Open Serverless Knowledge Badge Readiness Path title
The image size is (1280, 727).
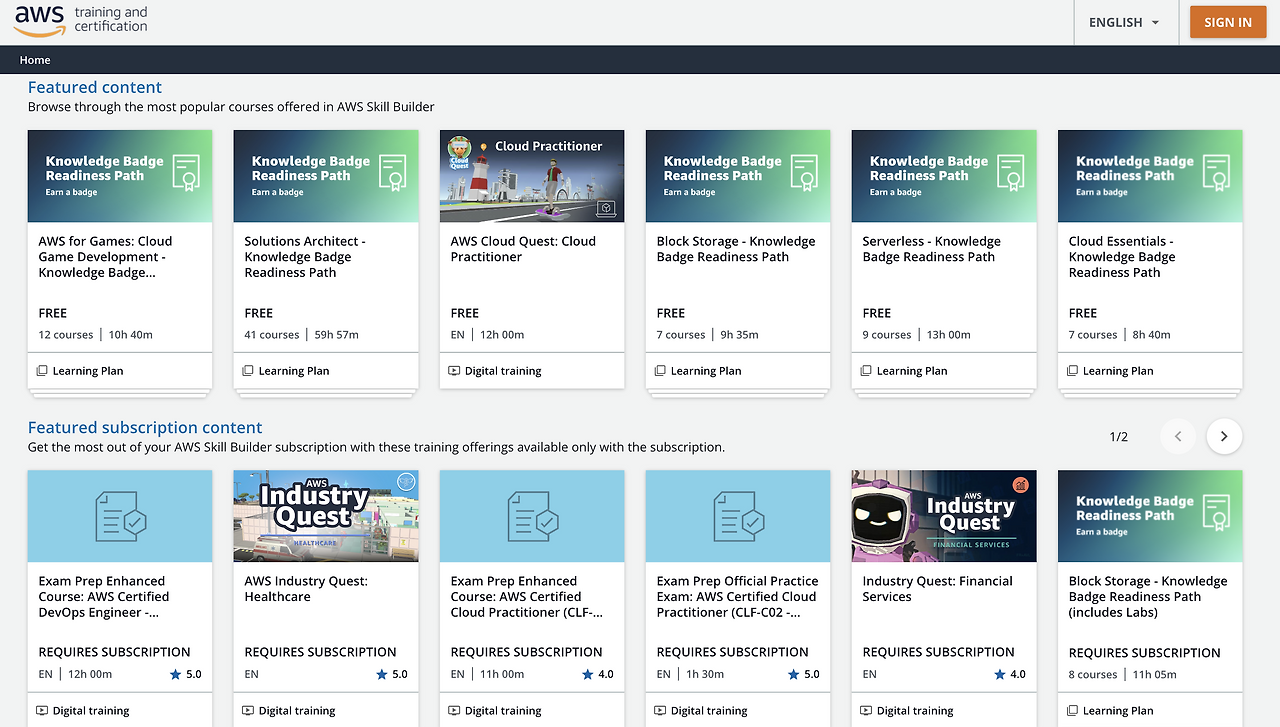[x=931, y=249]
